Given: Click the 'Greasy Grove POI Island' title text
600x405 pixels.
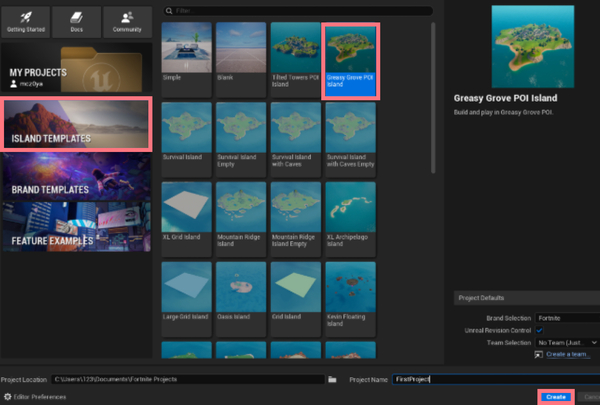Looking at the screenshot, I should [505, 98].
